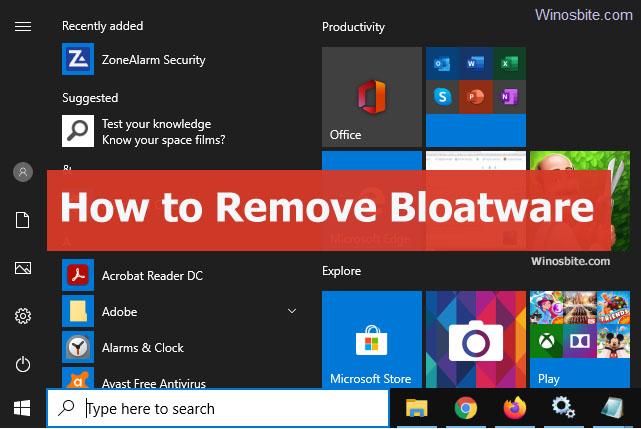641x429 pixels.
Task: Click the Windows Start button
Action: (x=22, y=408)
